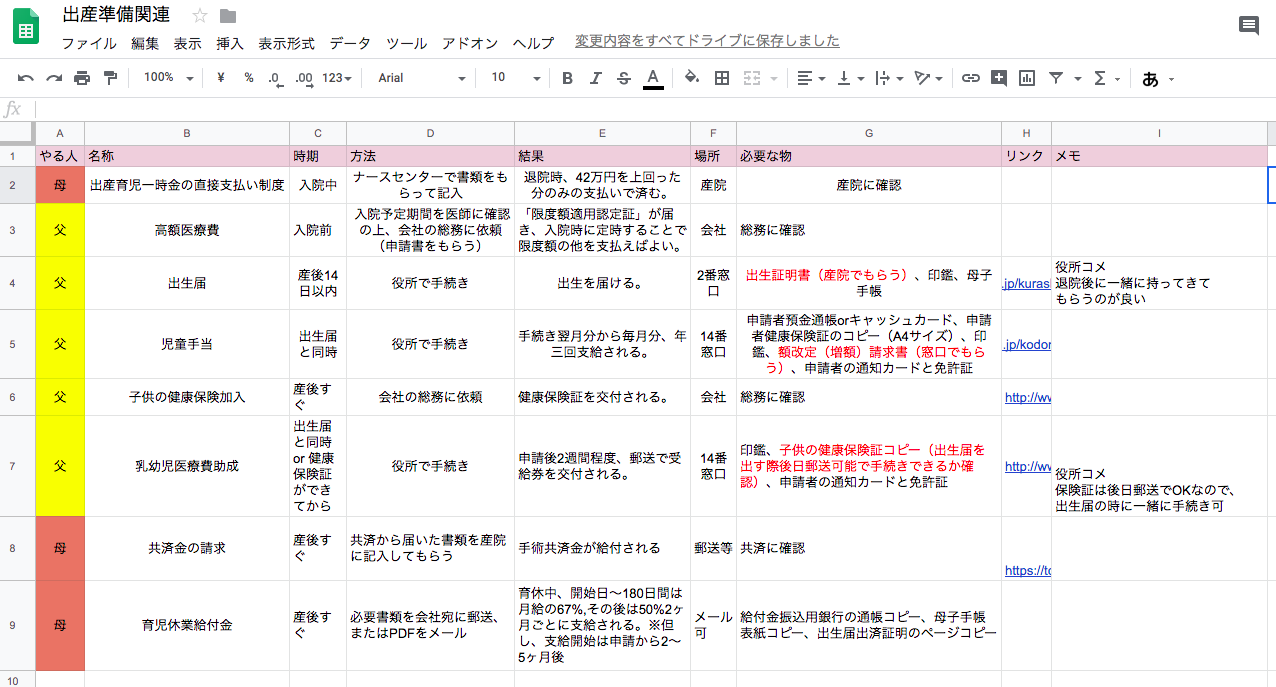Open the Borders tool
The image size is (1276, 687).
[722, 78]
